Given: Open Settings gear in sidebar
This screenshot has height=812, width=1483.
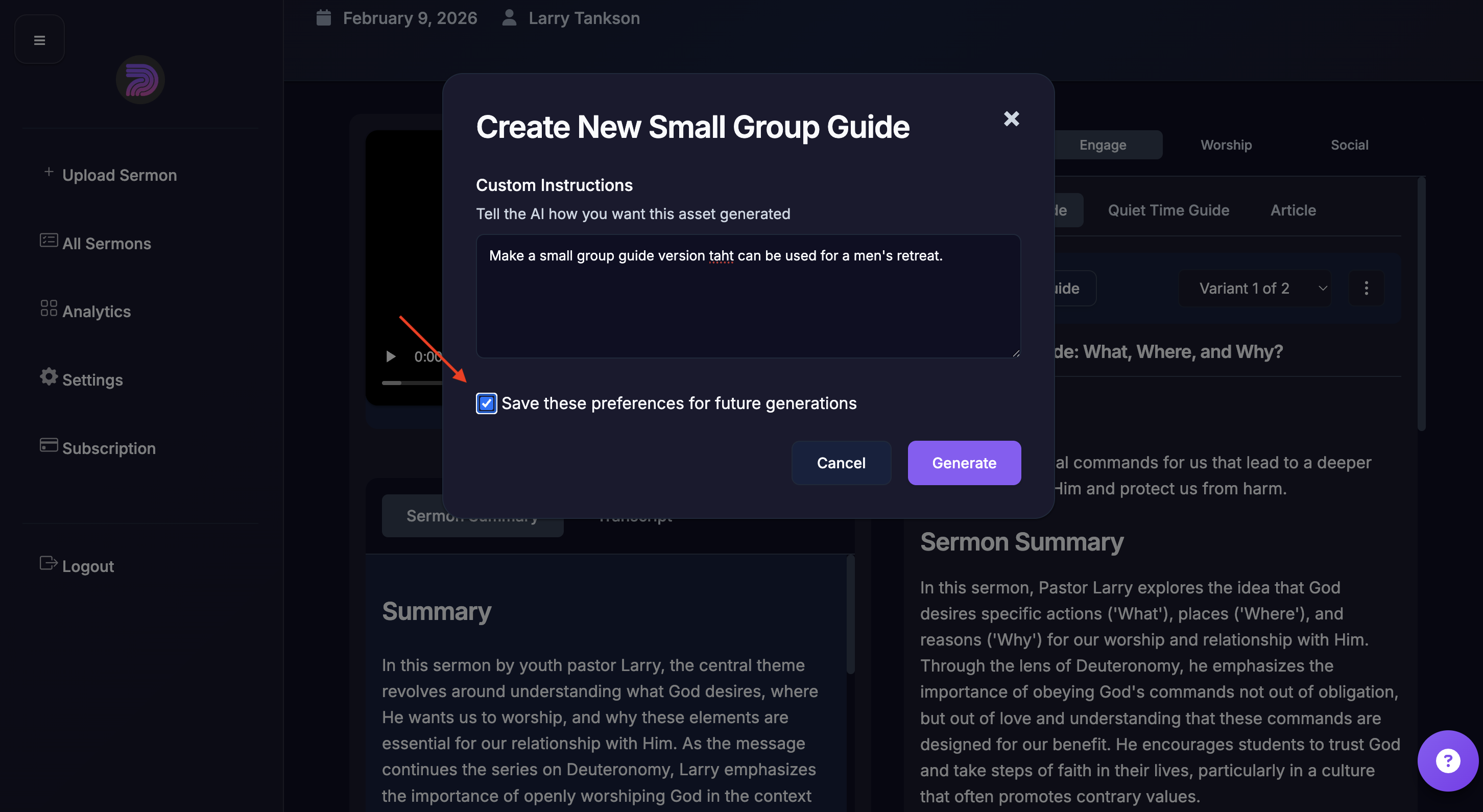Looking at the screenshot, I should coord(92,379).
